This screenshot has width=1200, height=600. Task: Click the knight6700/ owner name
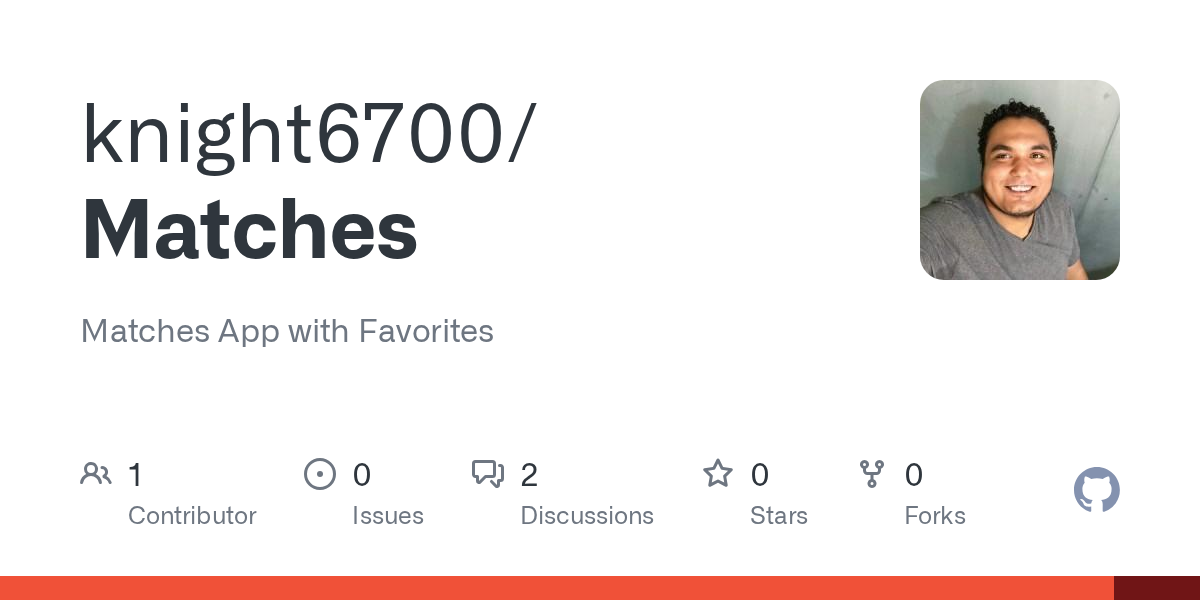[309, 138]
